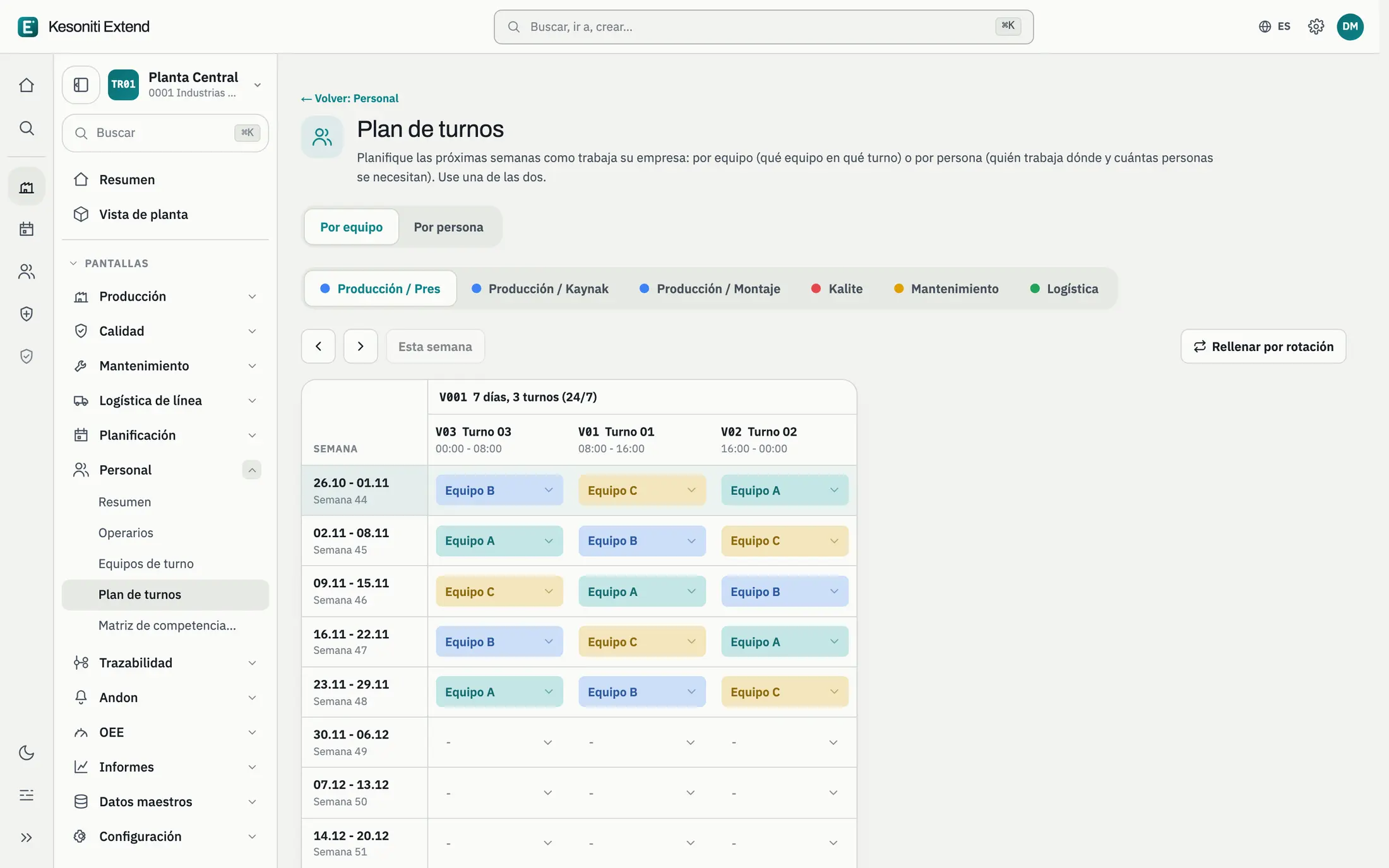Select the Mantenimiento department tab
This screenshot has width=1389, height=868.
coord(946,288)
